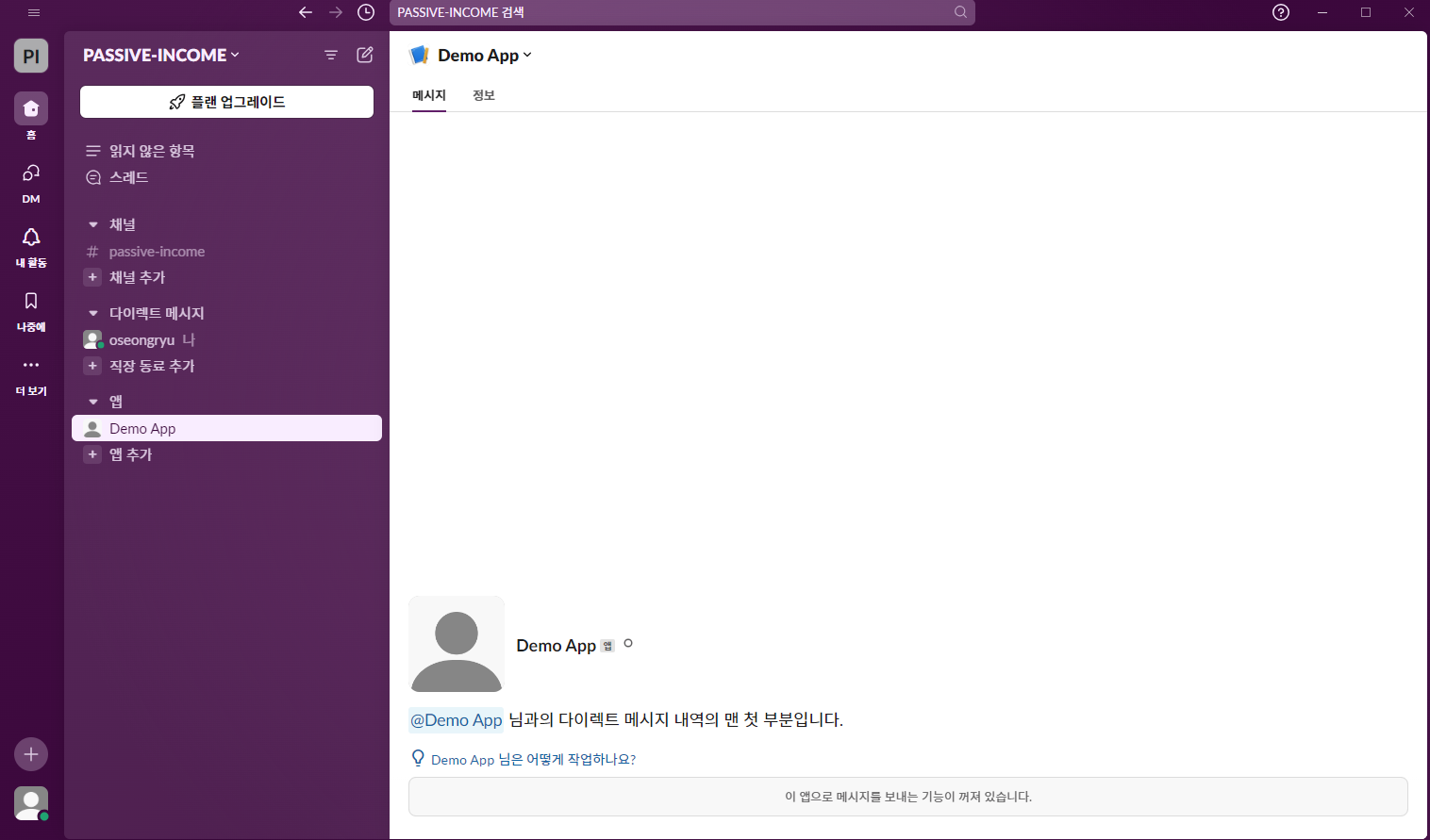Image resolution: width=1430 pixels, height=840 pixels.
Task: Click the Demo App book icon in header
Action: (x=420, y=56)
